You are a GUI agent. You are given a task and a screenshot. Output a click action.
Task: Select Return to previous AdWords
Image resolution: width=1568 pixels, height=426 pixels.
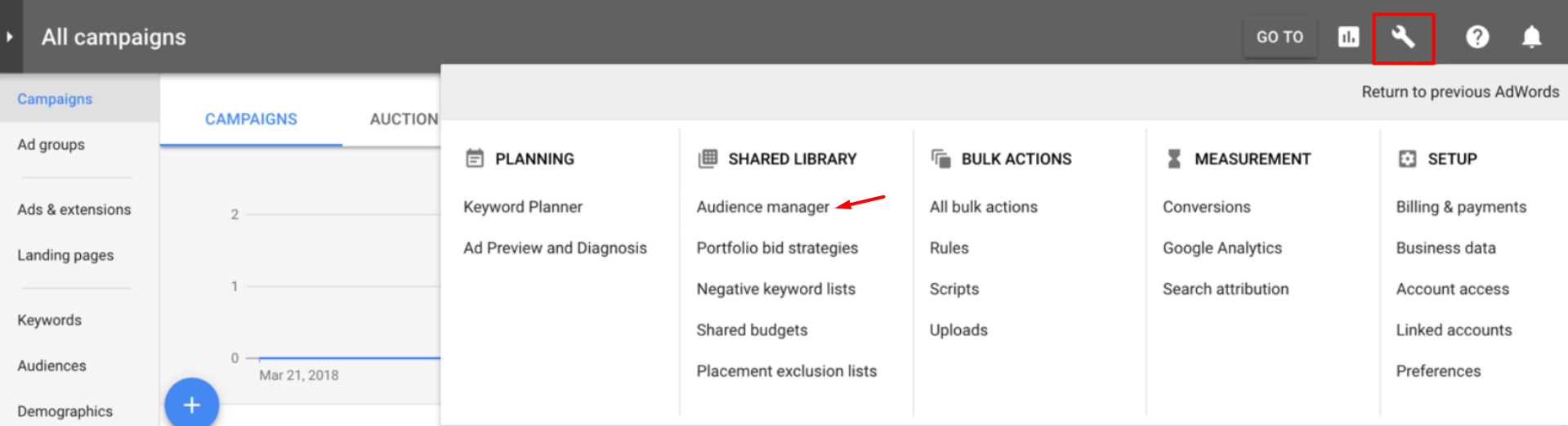1460,92
